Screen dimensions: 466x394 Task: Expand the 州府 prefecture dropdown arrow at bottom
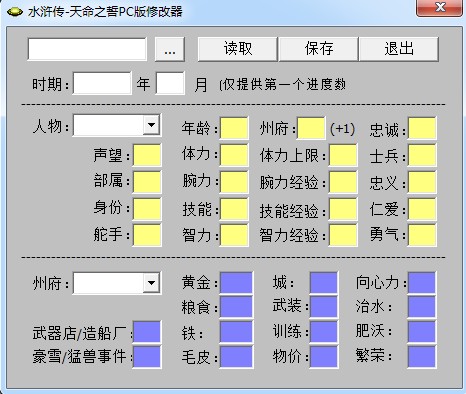coord(151,283)
